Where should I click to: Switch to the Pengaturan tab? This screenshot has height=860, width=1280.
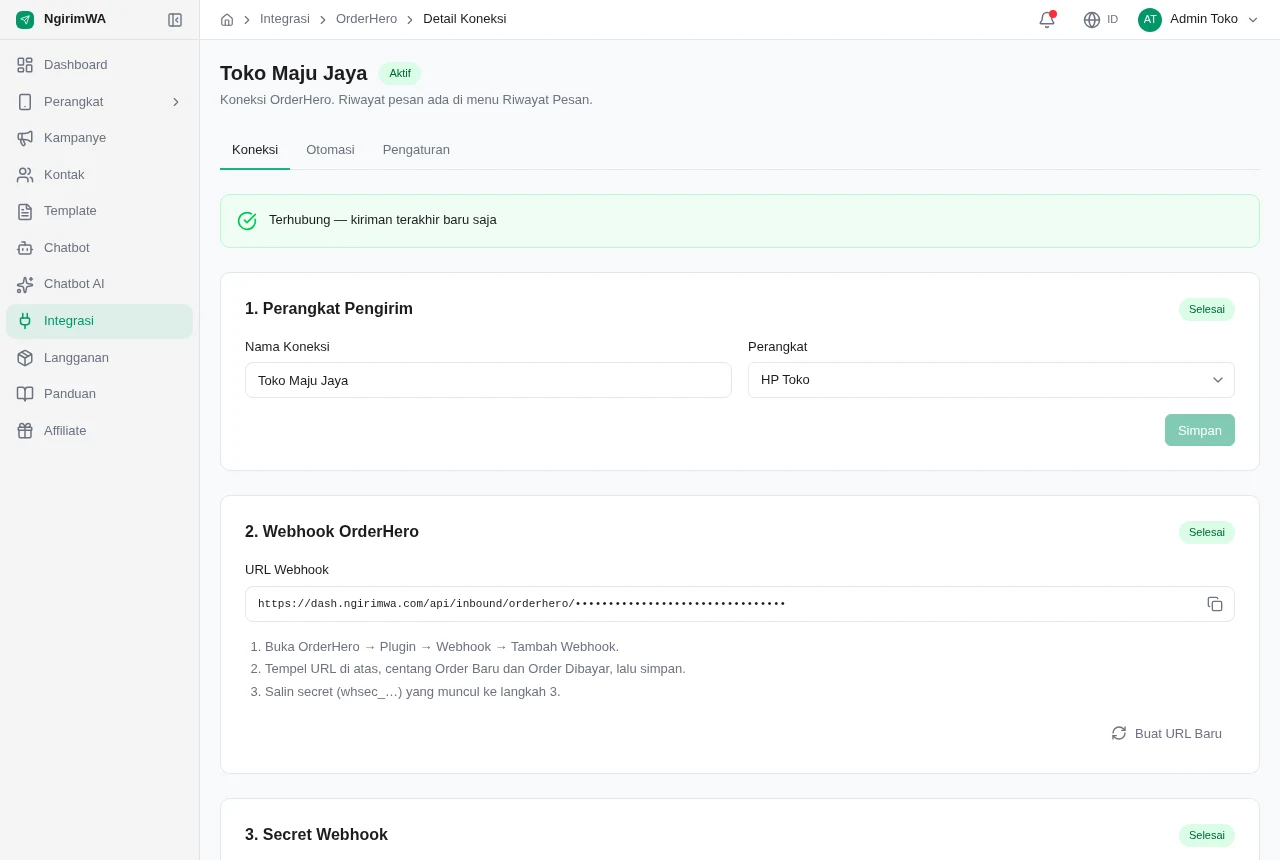(x=416, y=150)
